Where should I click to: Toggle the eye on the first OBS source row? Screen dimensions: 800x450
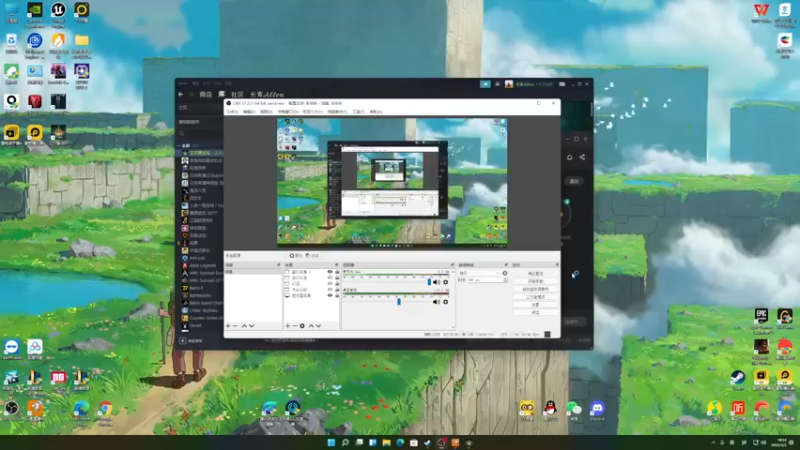(330, 272)
